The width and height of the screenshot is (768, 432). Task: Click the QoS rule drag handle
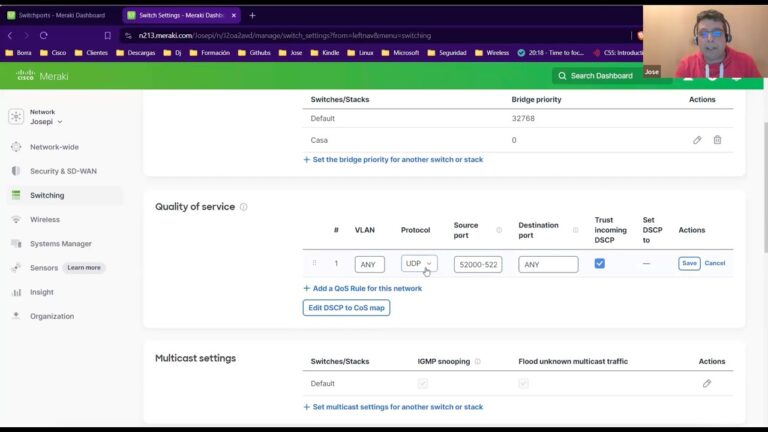click(314, 264)
